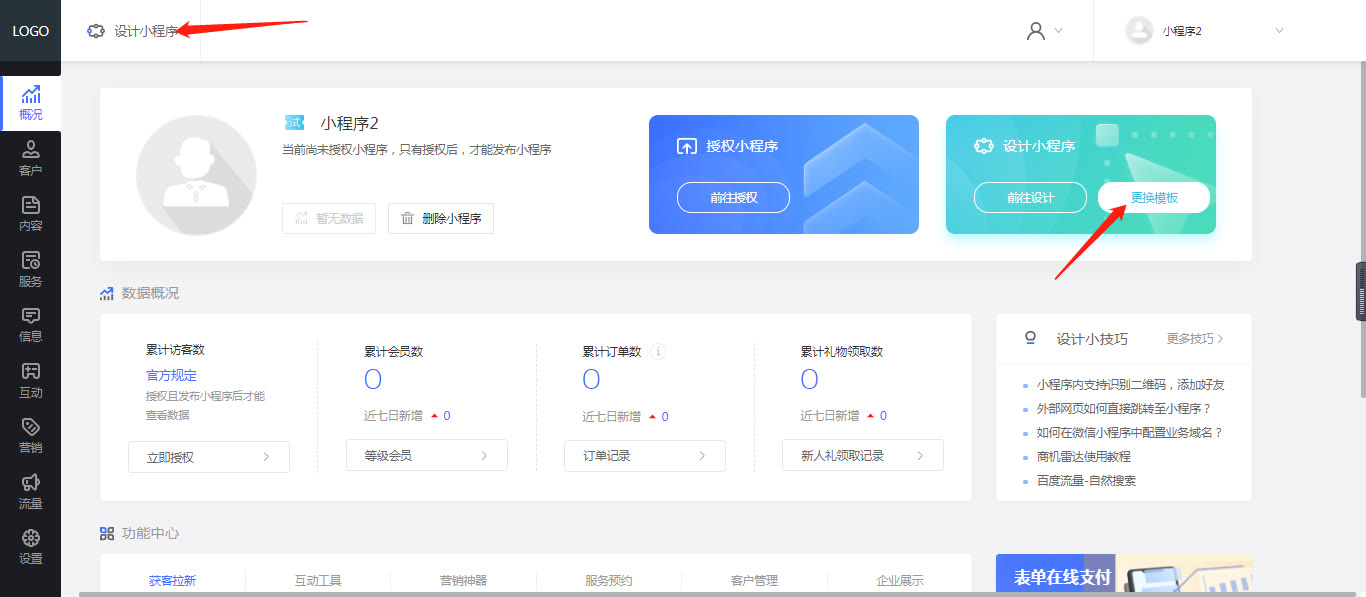Go to the 服务 services sidebar icon

coord(30,269)
